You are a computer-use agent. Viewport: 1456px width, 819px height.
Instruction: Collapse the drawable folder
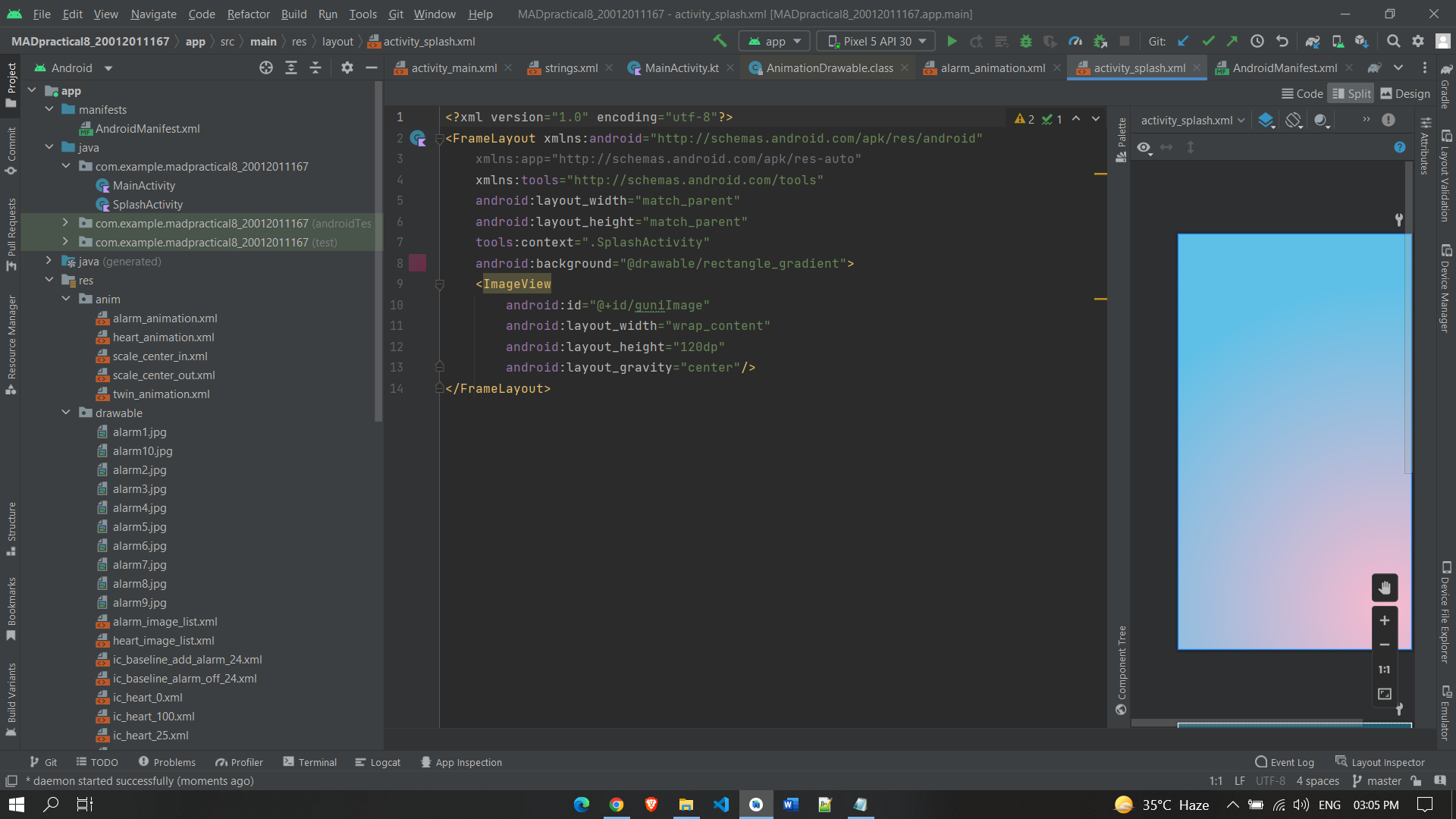click(66, 413)
